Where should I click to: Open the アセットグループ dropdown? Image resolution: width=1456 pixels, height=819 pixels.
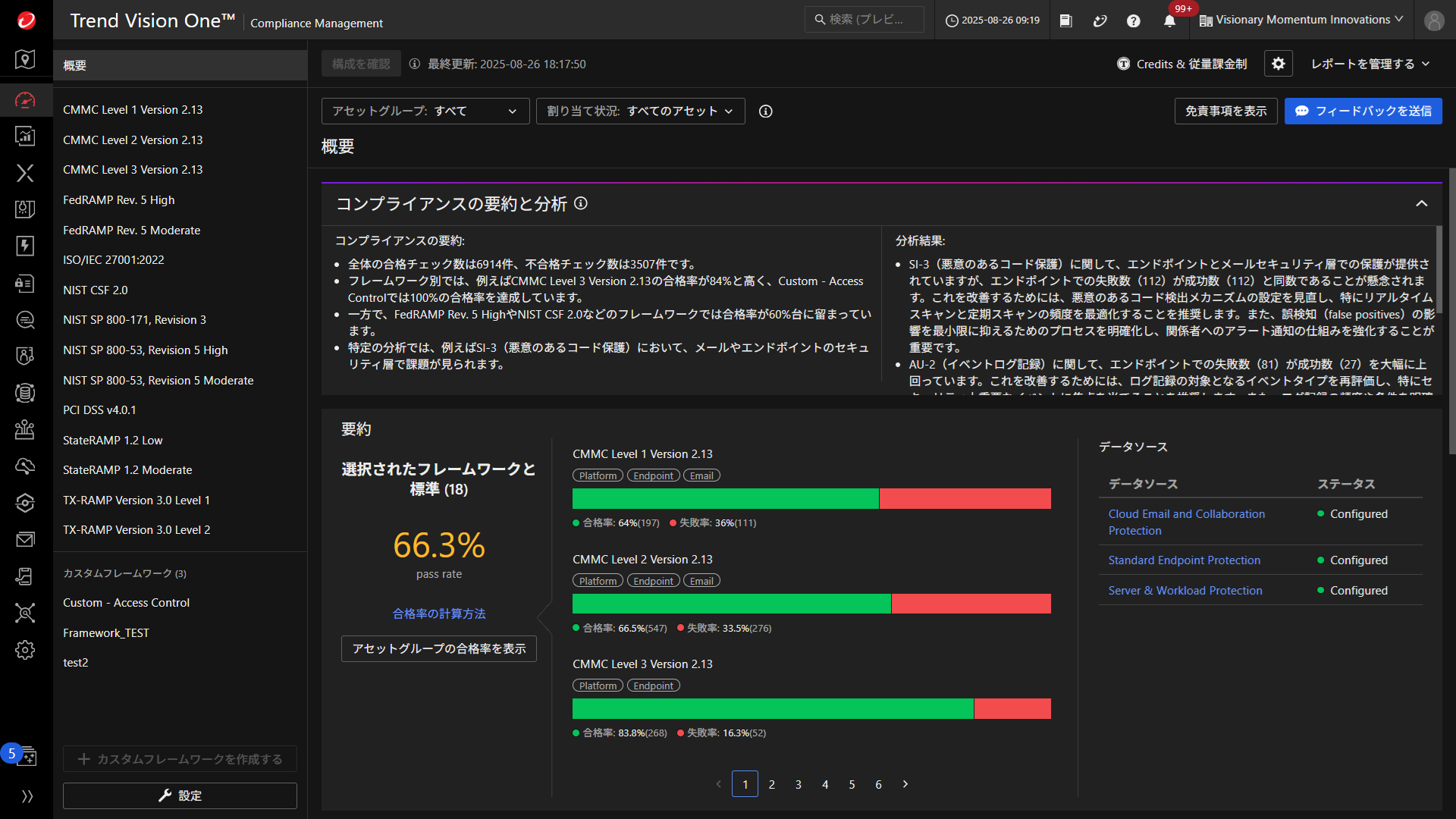click(x=425, y=111)
